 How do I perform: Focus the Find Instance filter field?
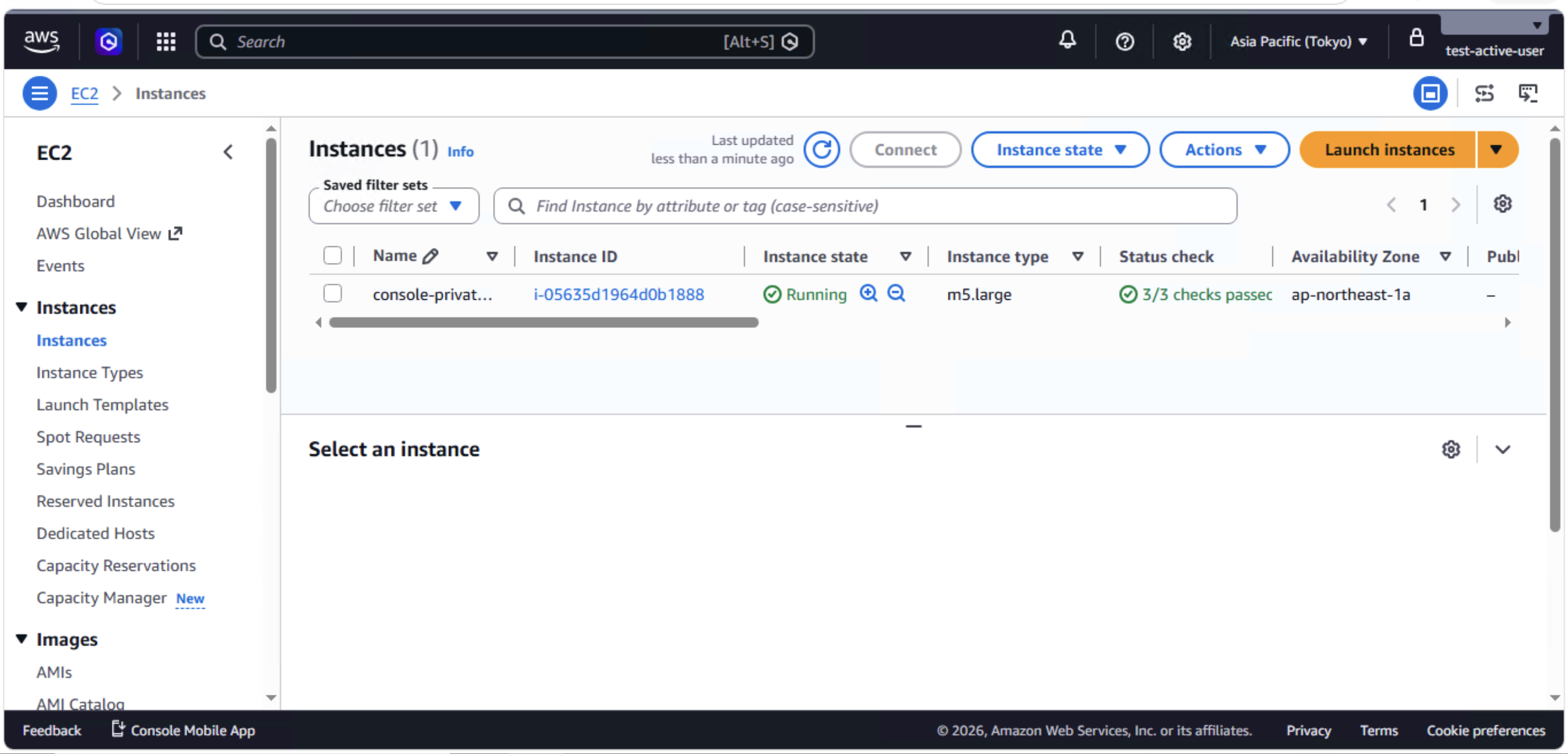click(864, 206)
